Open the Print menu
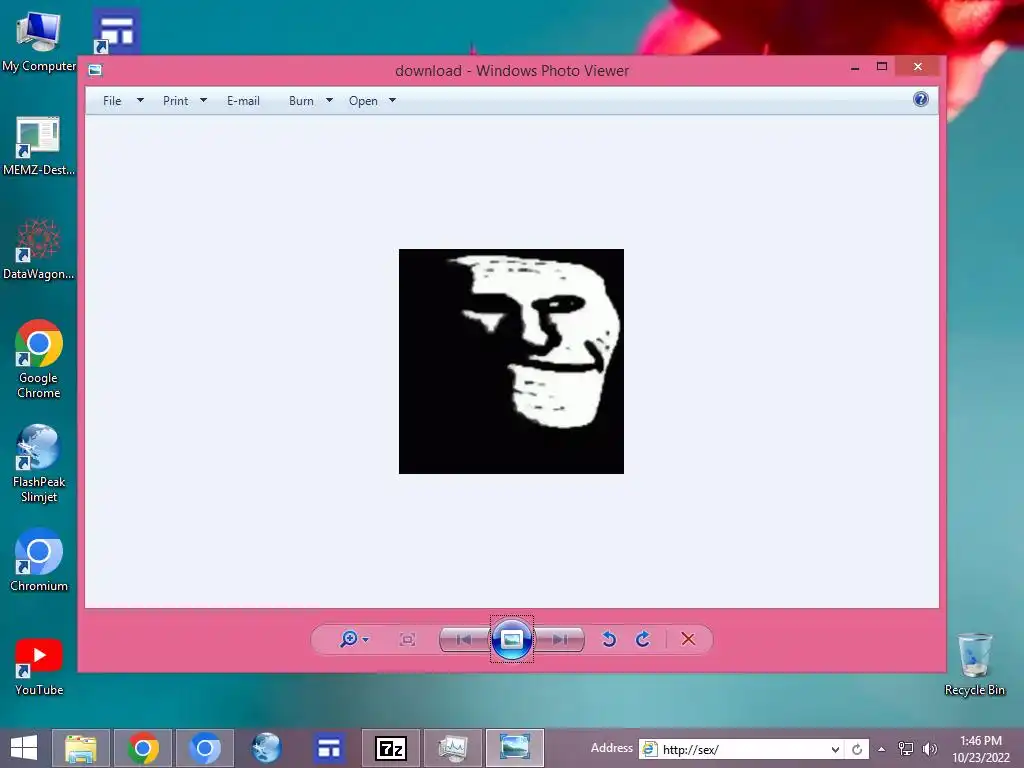 [176, 101]
